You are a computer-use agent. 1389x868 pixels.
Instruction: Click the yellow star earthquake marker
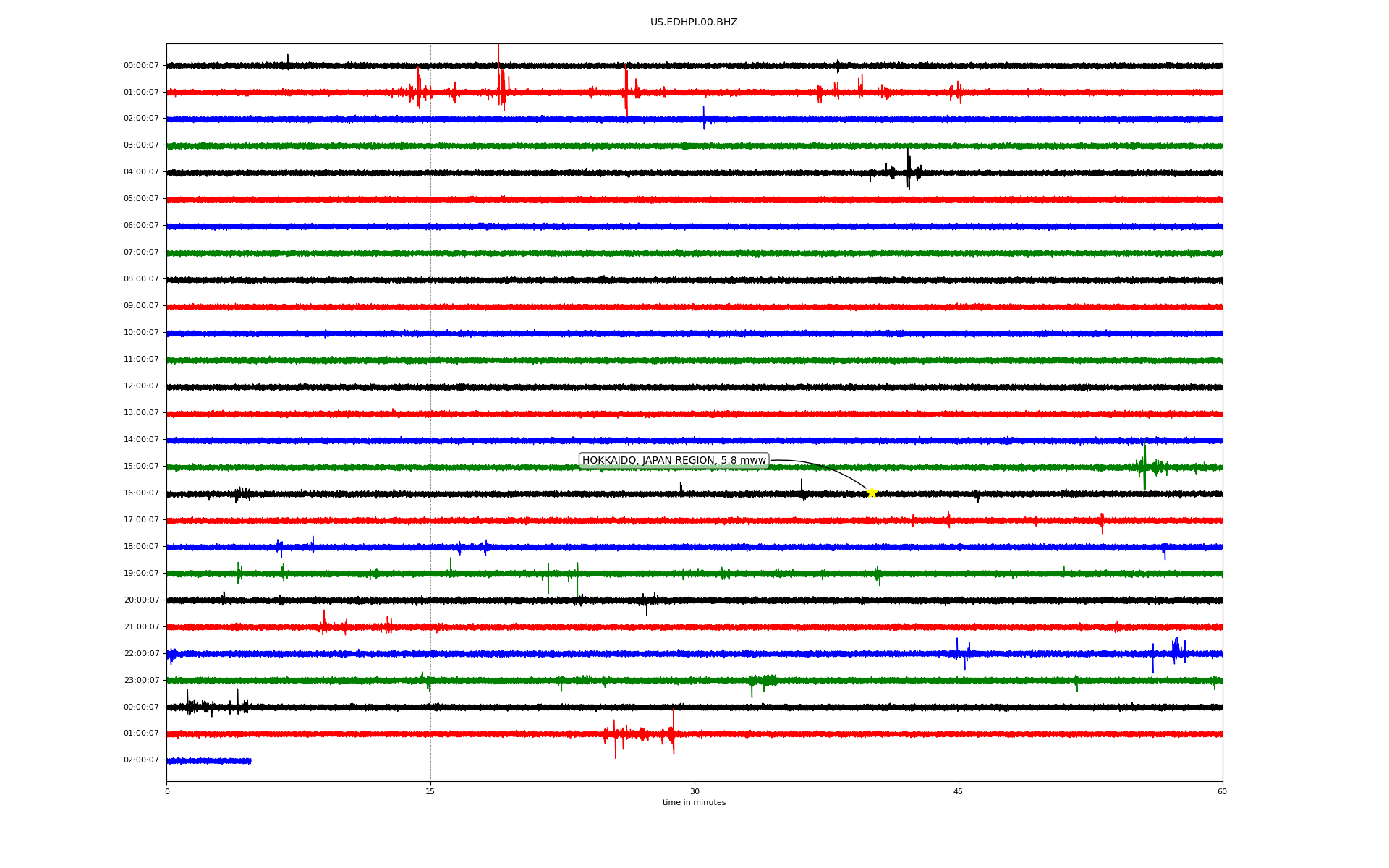[x=872, y=493]
